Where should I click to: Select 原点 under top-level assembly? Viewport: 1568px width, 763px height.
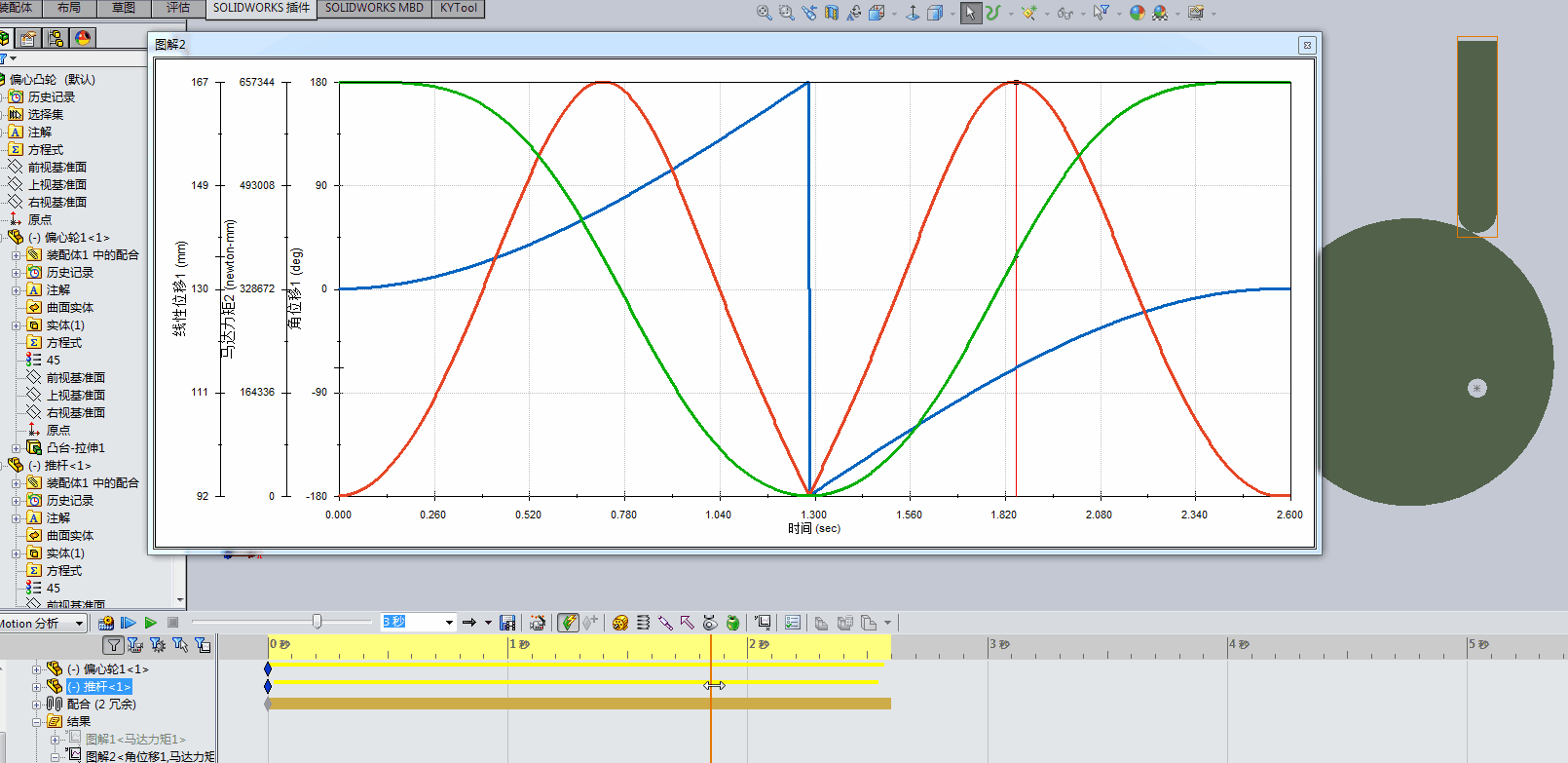pos(40,220)
